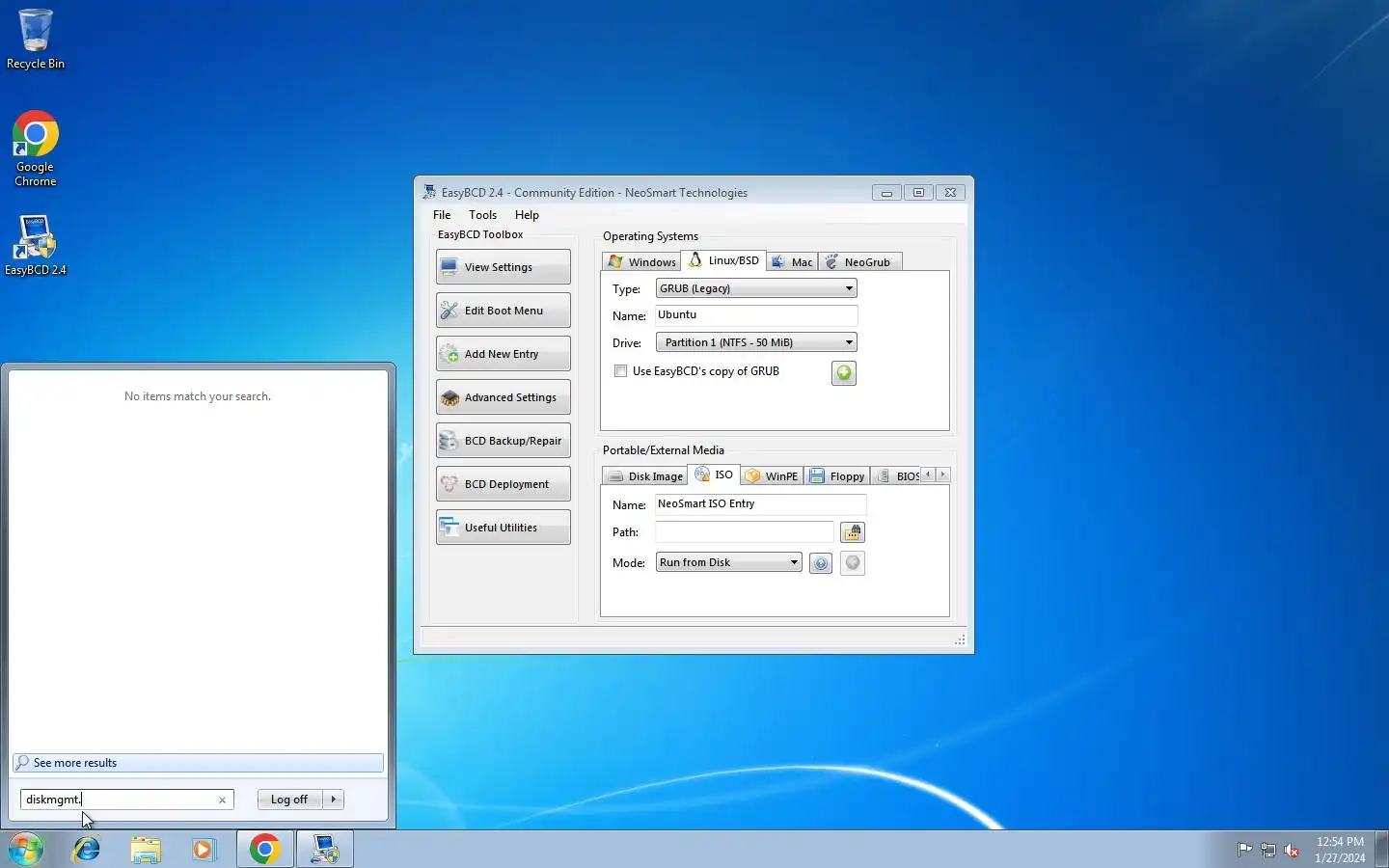Click the EasyBCD taskbar icon
The width and height of the screenshot is (1389, 868).
tap(325, 850)
